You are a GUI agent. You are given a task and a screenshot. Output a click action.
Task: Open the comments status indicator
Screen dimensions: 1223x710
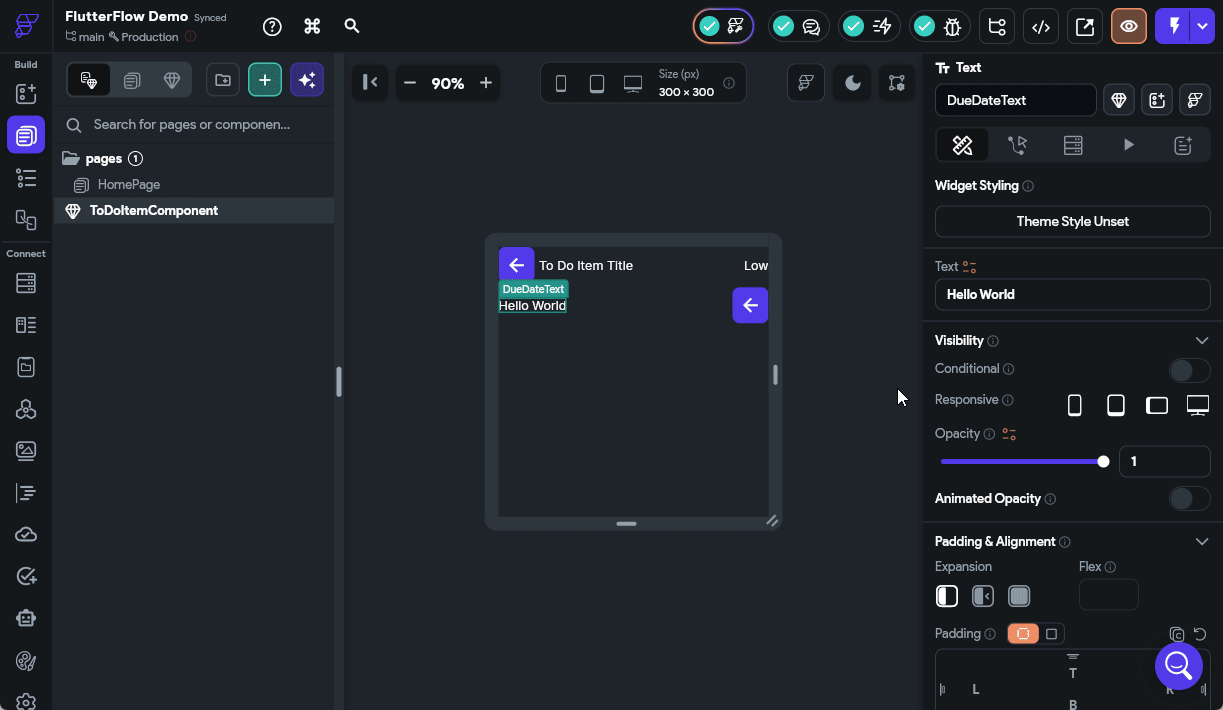(798, 26)
